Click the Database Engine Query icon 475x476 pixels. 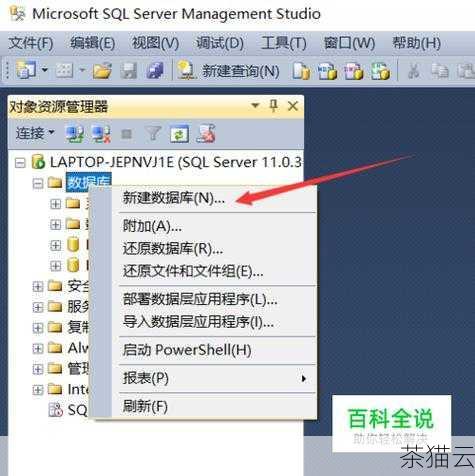tap(301, 71)
